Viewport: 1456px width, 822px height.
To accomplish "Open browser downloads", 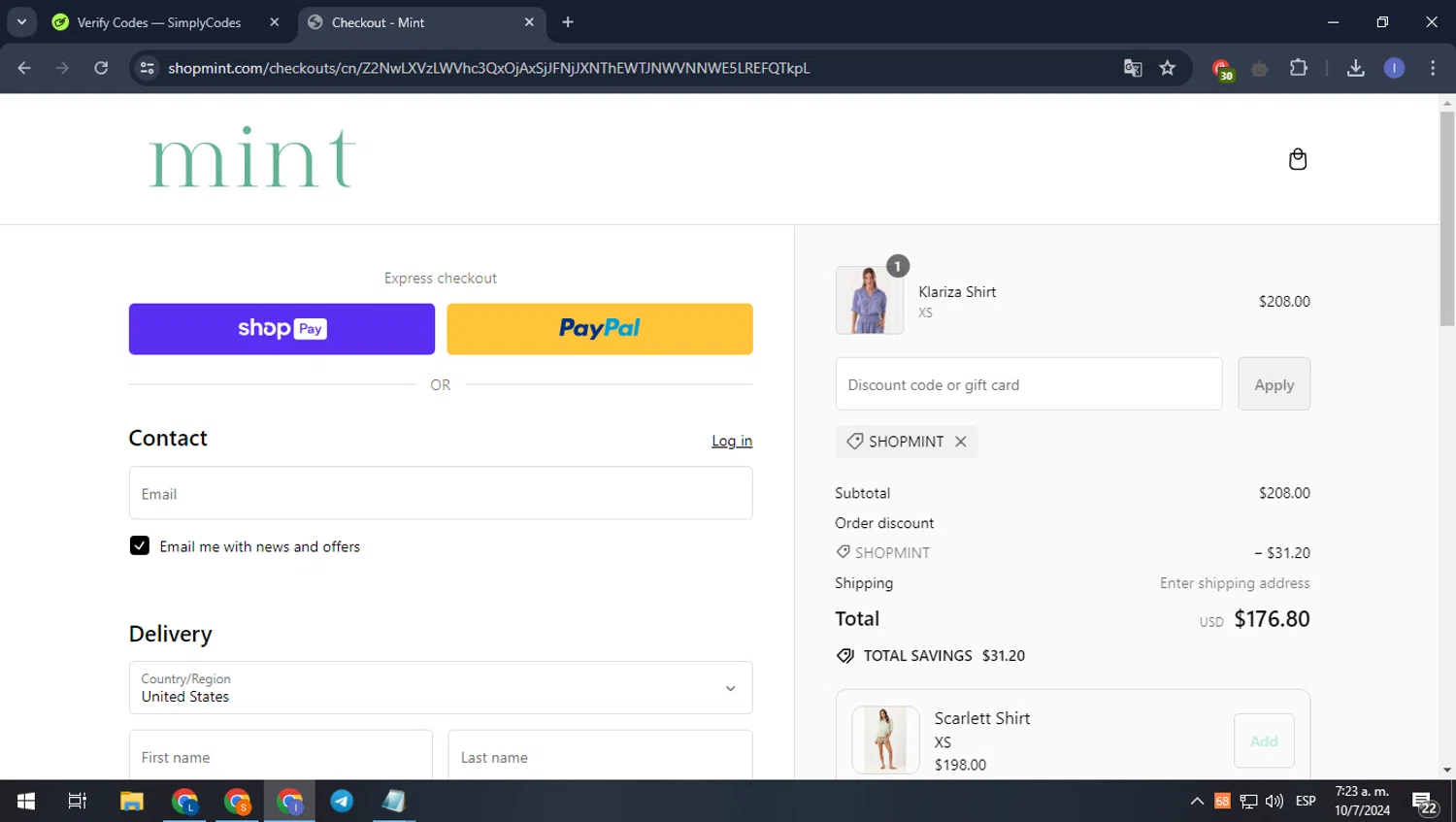I will (x=1356, y=68).
